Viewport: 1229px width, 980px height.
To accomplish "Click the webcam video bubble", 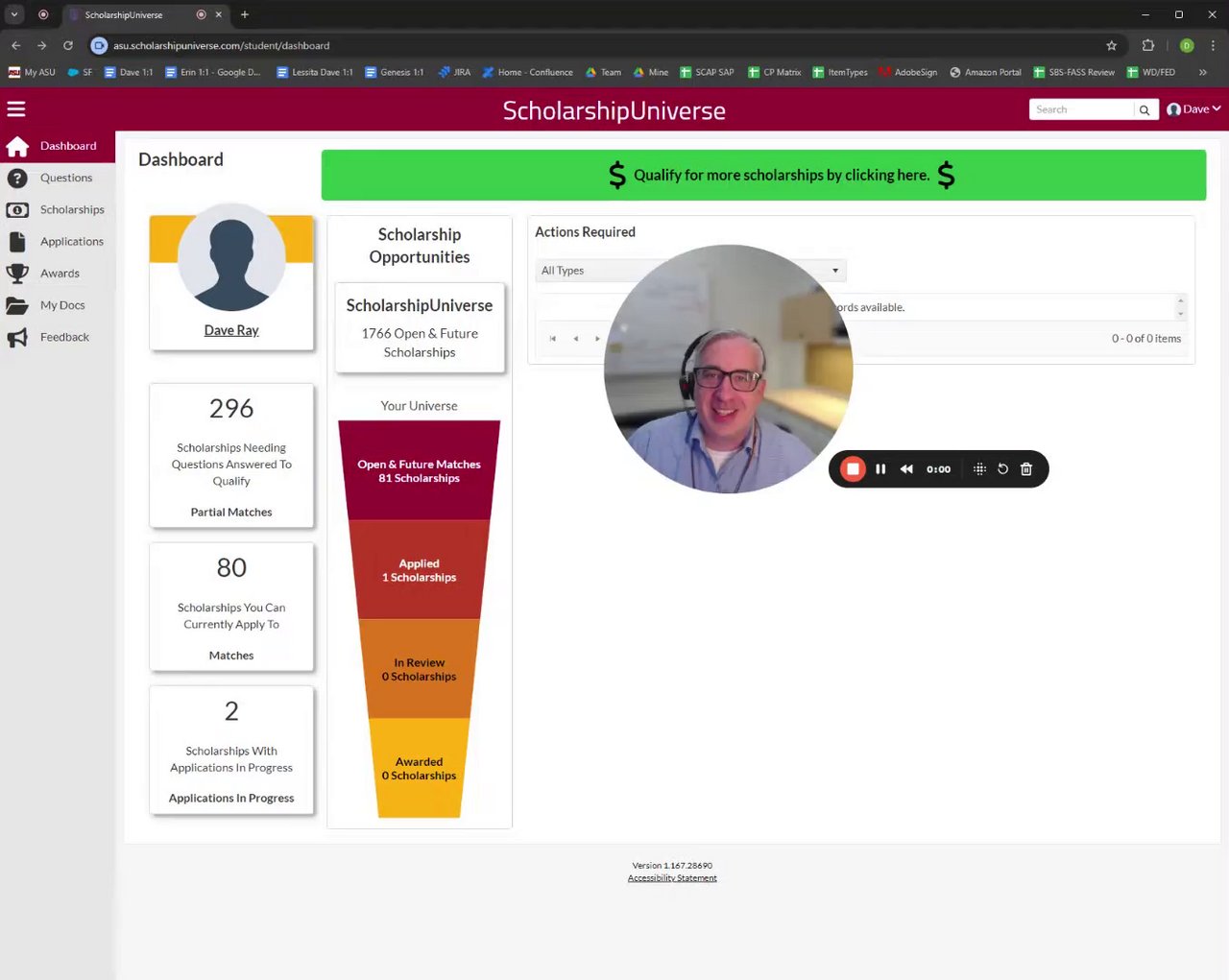I will pyautogui.click(x=728, y=369).
